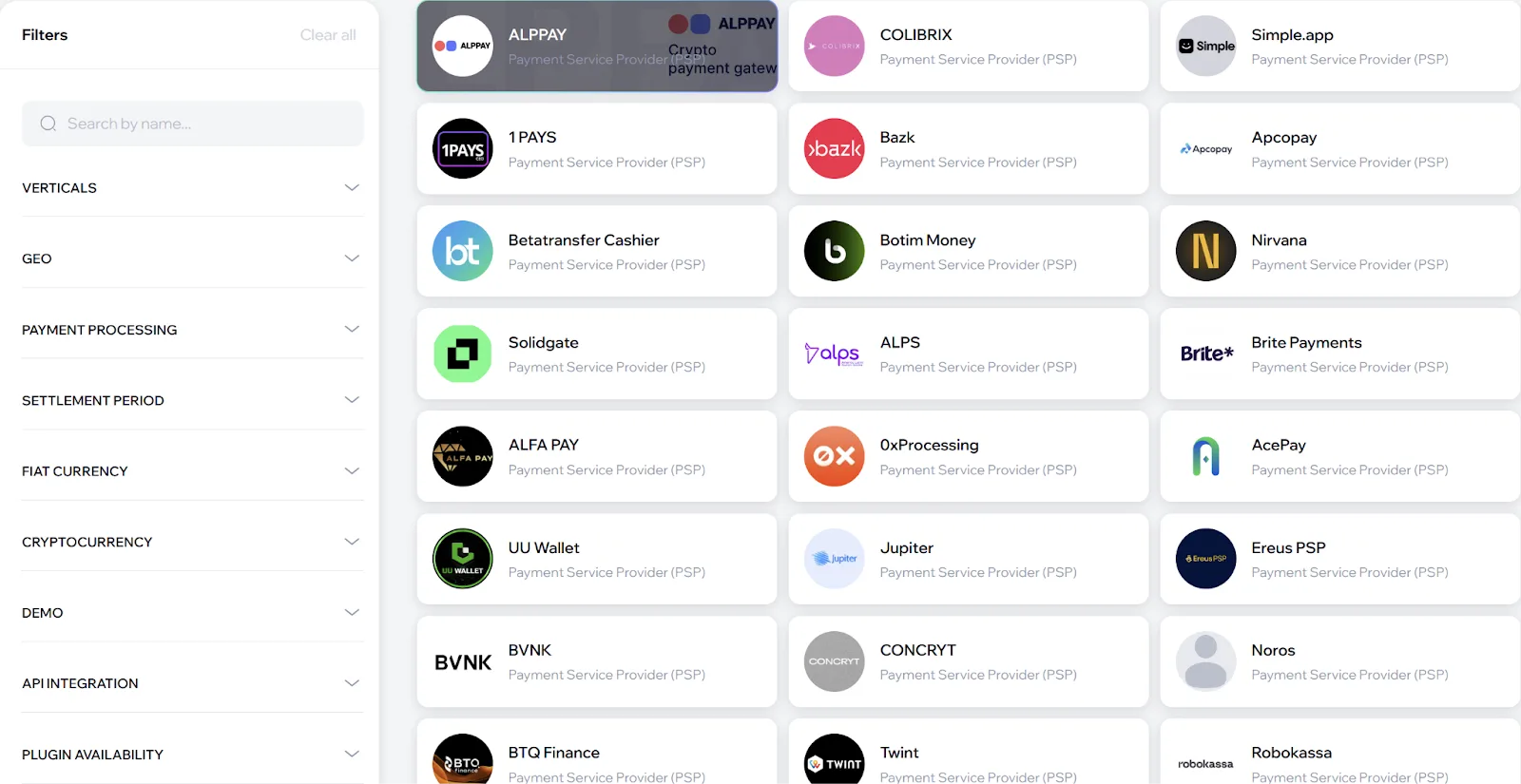The image size is (1521, 784).
Task: Expand the GEO filter chevron
Action: (x=352, y=258)
